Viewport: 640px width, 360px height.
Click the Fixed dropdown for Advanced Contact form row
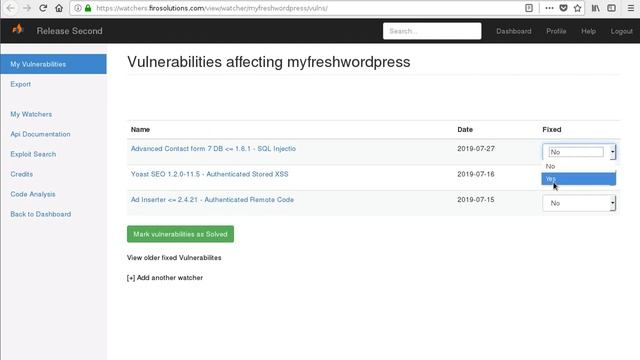(x=578, y=152)
